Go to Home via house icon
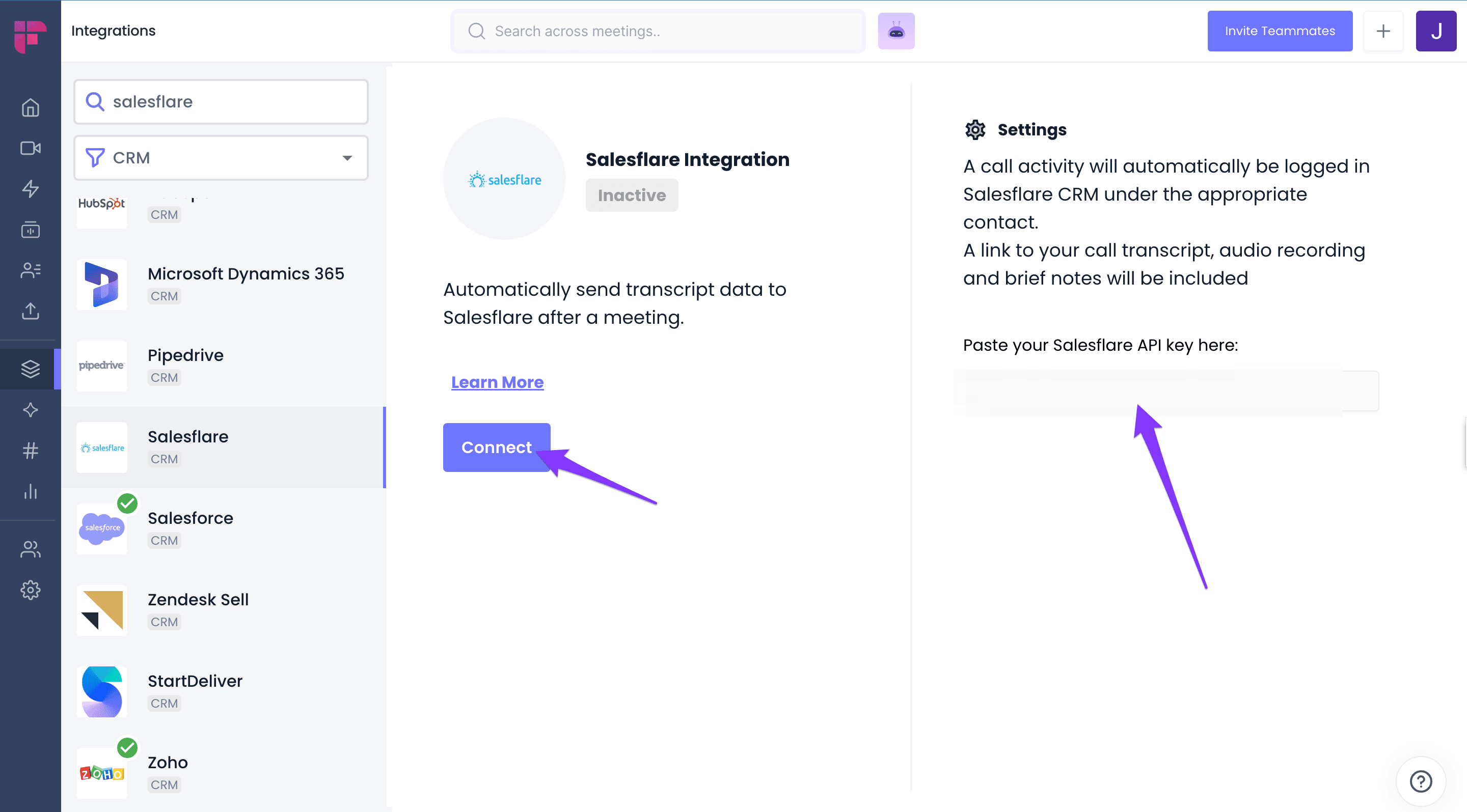 (30, 107)
